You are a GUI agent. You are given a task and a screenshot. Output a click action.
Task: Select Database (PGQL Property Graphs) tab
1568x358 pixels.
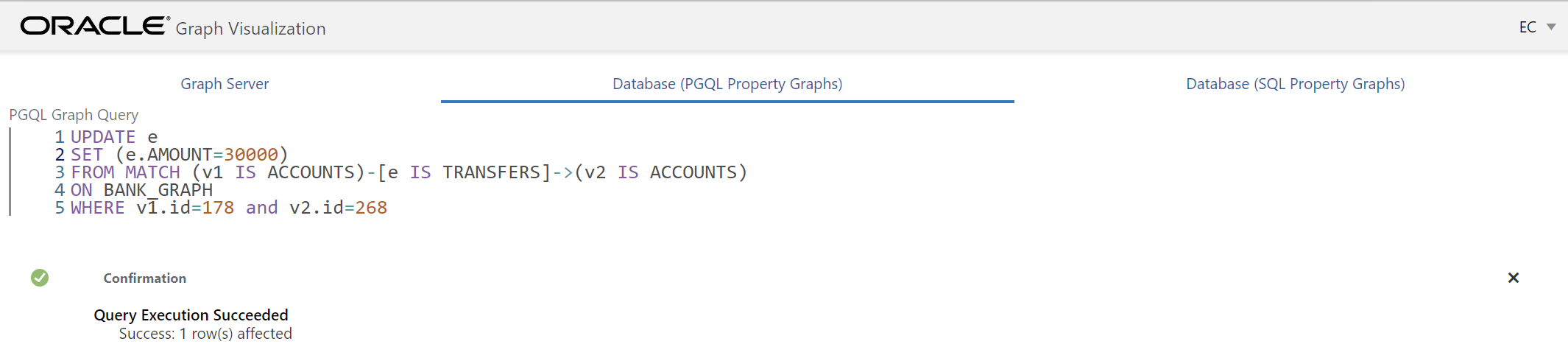(x=727, y=84)
